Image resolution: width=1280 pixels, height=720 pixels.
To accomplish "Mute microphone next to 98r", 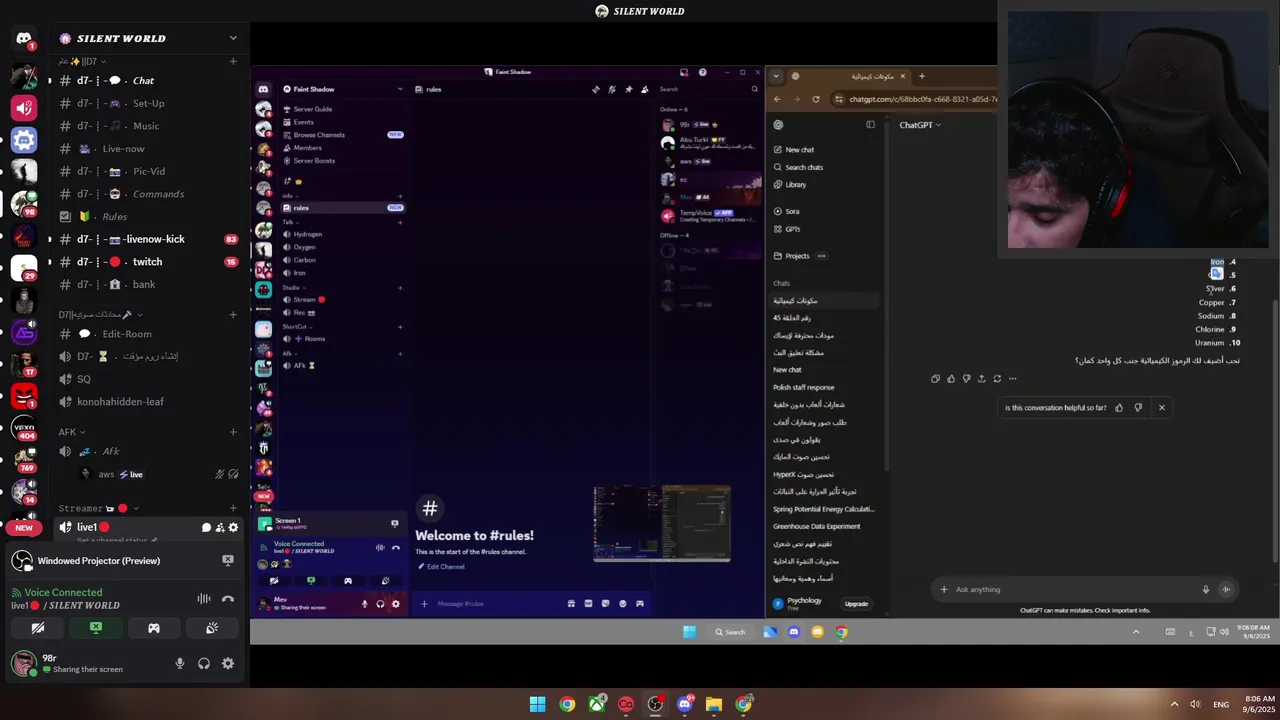I will click(x=180, y=663).
